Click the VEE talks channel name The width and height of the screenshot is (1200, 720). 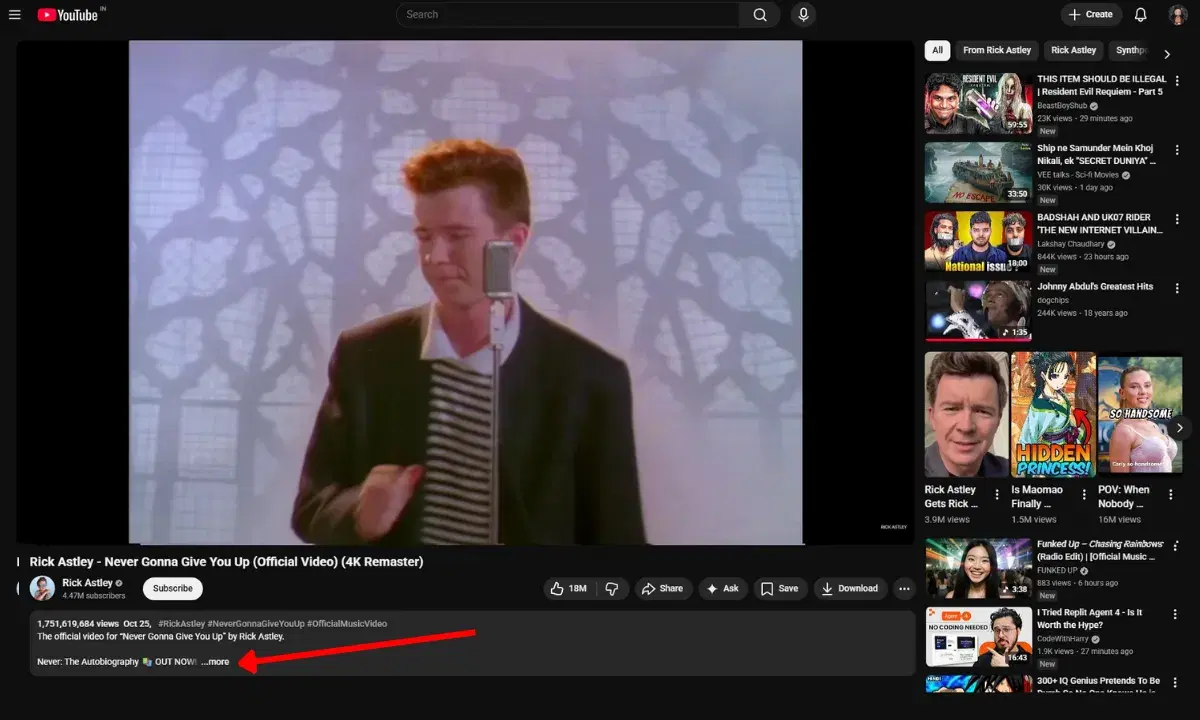pyautogui.click(x=1080, y=175)
